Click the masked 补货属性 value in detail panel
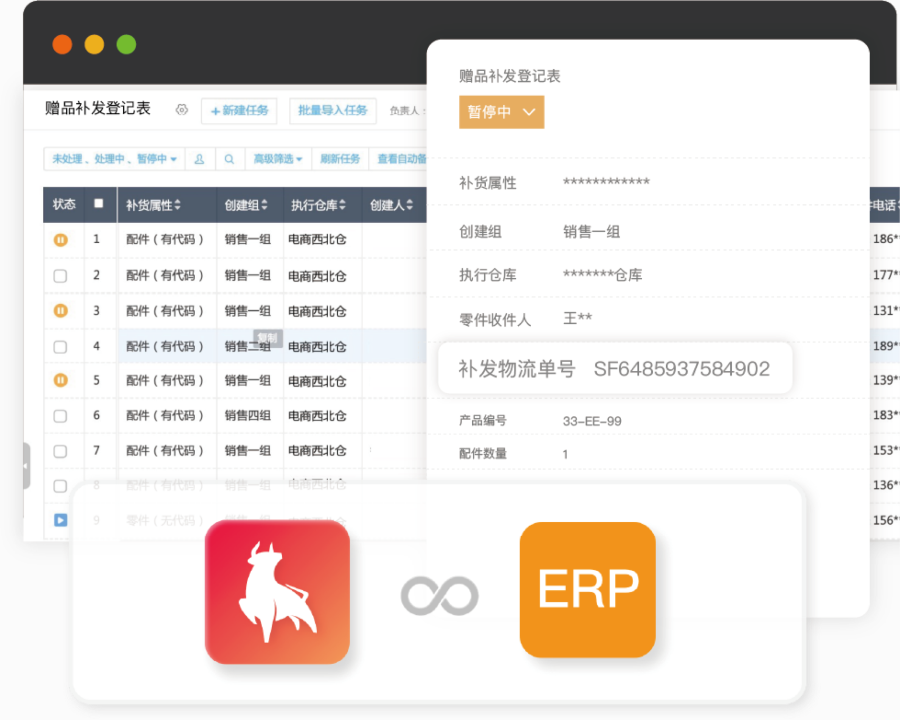This screenshot has width=900, height=720. click(606, 182)
